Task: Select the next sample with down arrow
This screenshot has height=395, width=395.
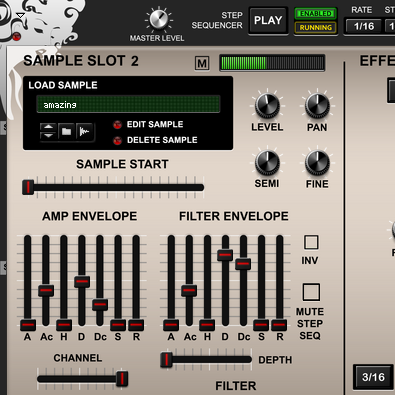Action: [48, 136]
